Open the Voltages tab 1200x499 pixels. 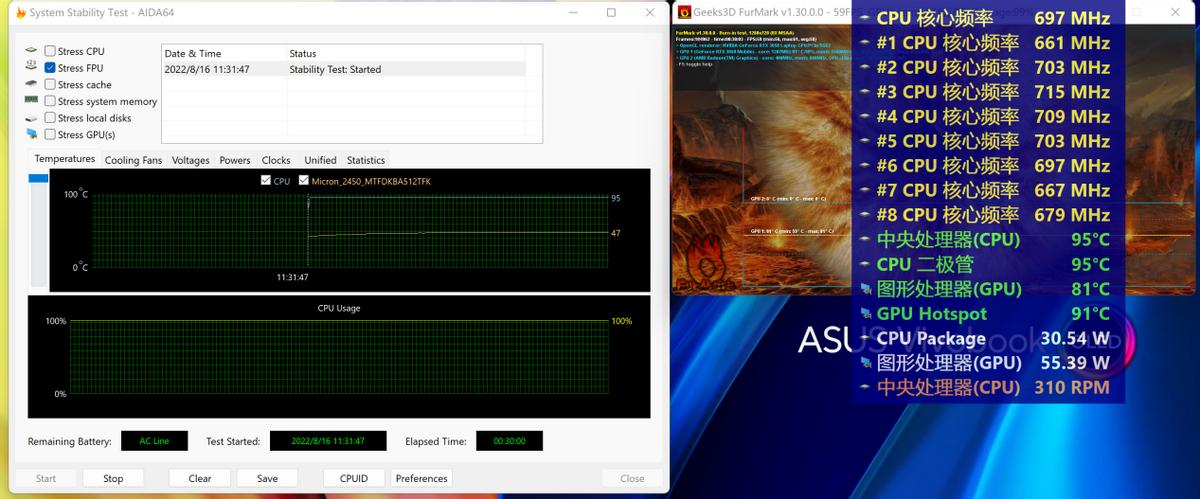190,160
